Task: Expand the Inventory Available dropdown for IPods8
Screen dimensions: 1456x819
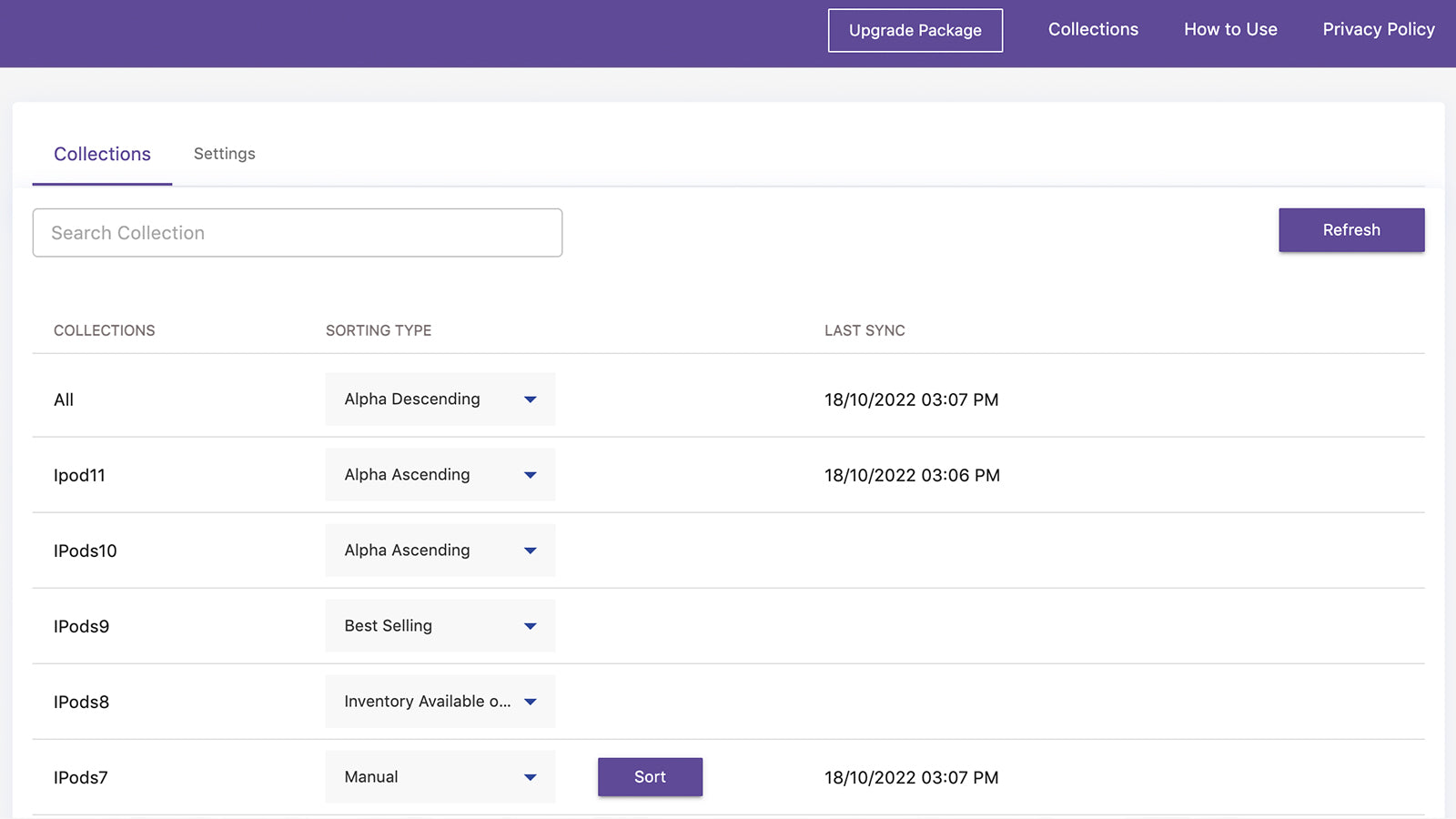Action: pyautogui.click(x=440, y=702)
